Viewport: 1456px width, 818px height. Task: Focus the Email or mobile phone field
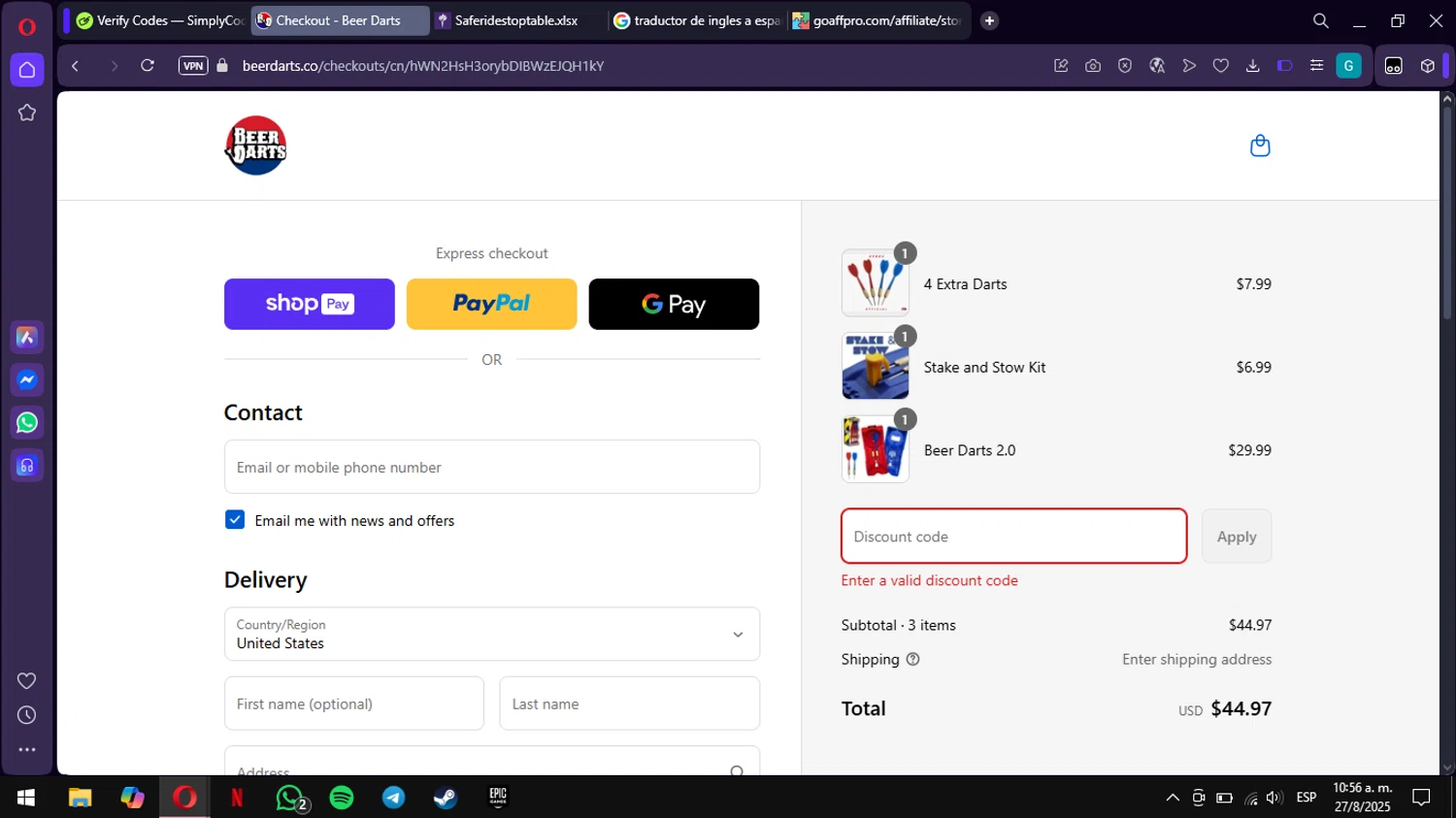(492, 467)
